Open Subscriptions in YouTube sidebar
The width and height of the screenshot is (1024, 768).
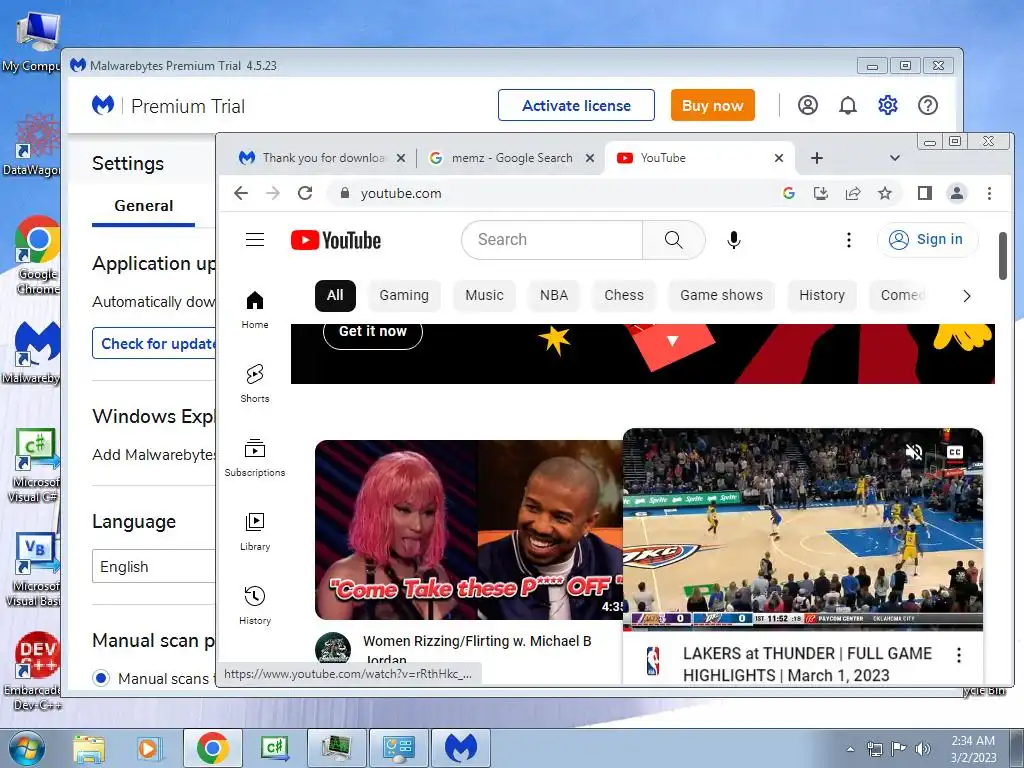click(255, 457)
